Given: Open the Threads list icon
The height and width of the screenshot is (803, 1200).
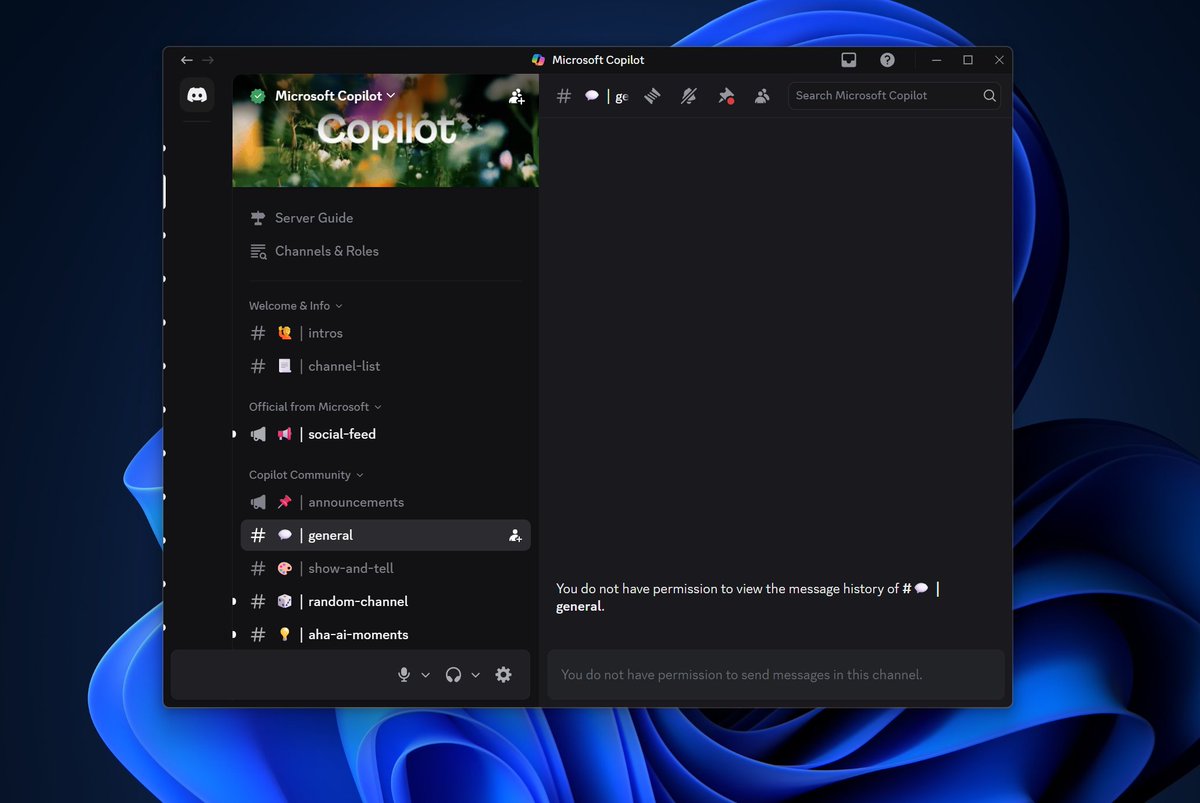Looking at the screenshot, I should (x=652, y=95).
